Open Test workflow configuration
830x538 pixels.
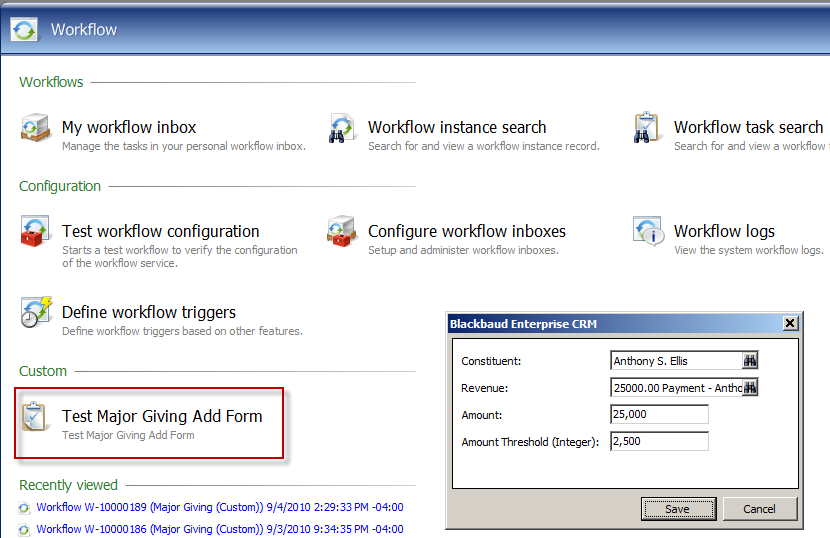coord(160,231)
